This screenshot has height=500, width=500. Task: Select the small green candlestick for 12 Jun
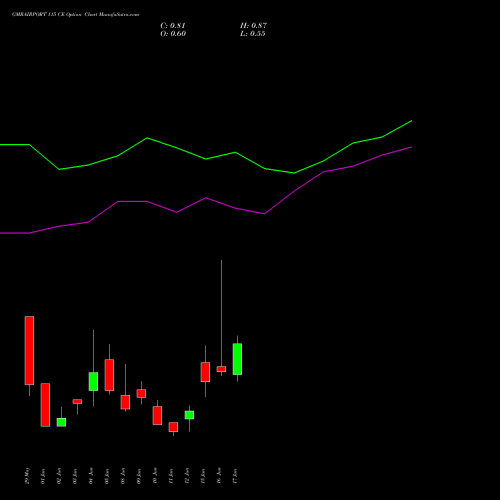189,415
